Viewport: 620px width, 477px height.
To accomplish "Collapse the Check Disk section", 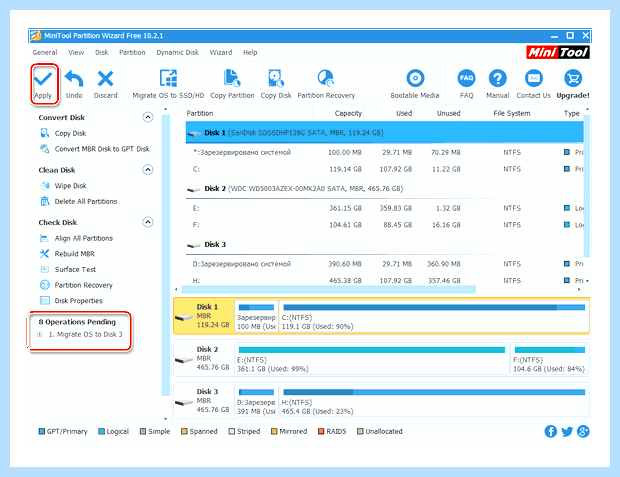I will 147,222.
